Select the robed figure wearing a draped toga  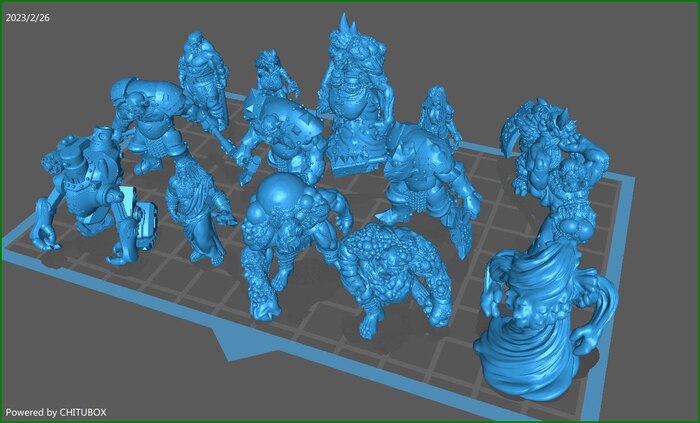[196, 210]
